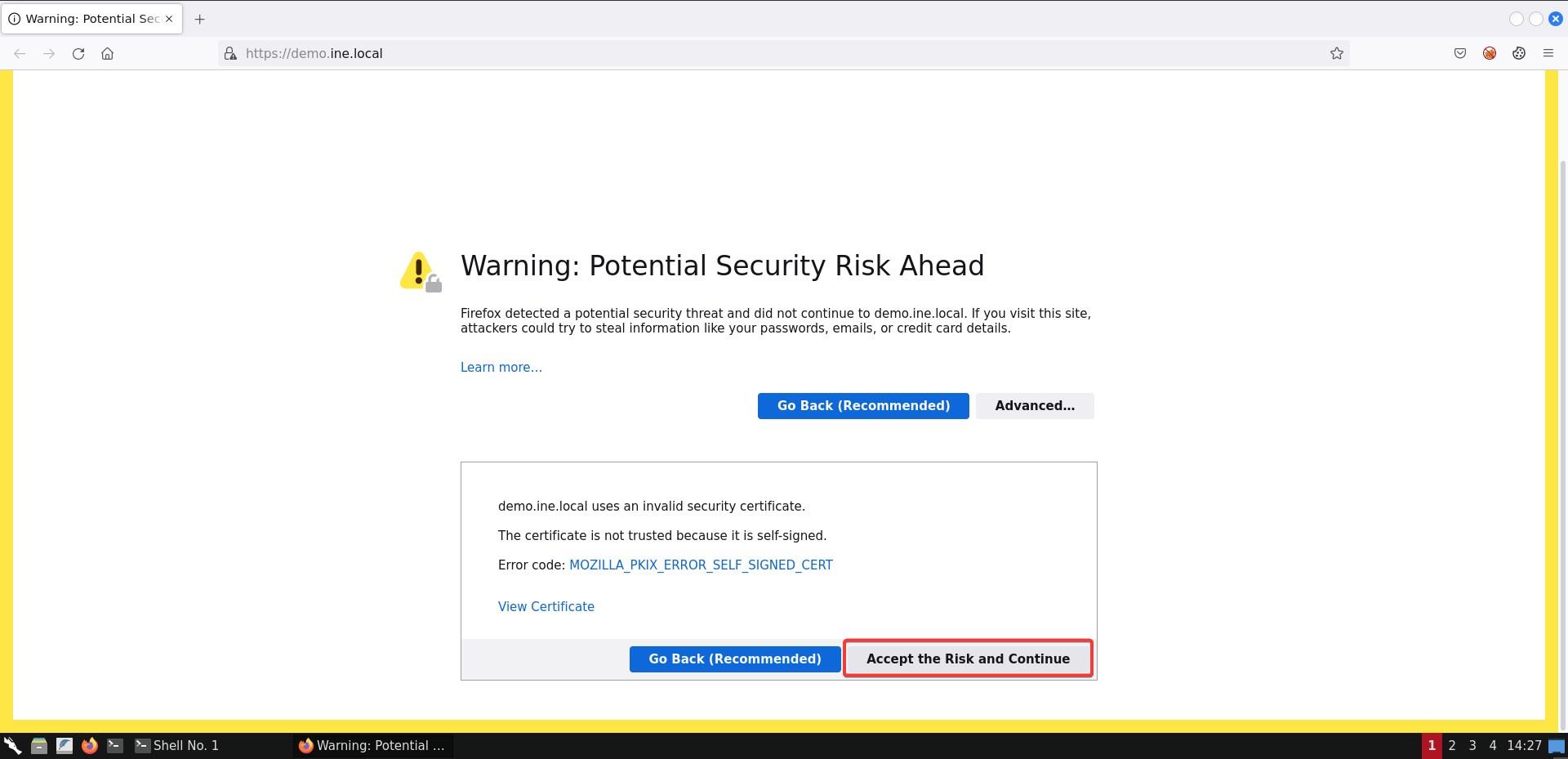1568x759 pixels.
Task: Bookmark this page via the star icon
Action: [1337, 53]
